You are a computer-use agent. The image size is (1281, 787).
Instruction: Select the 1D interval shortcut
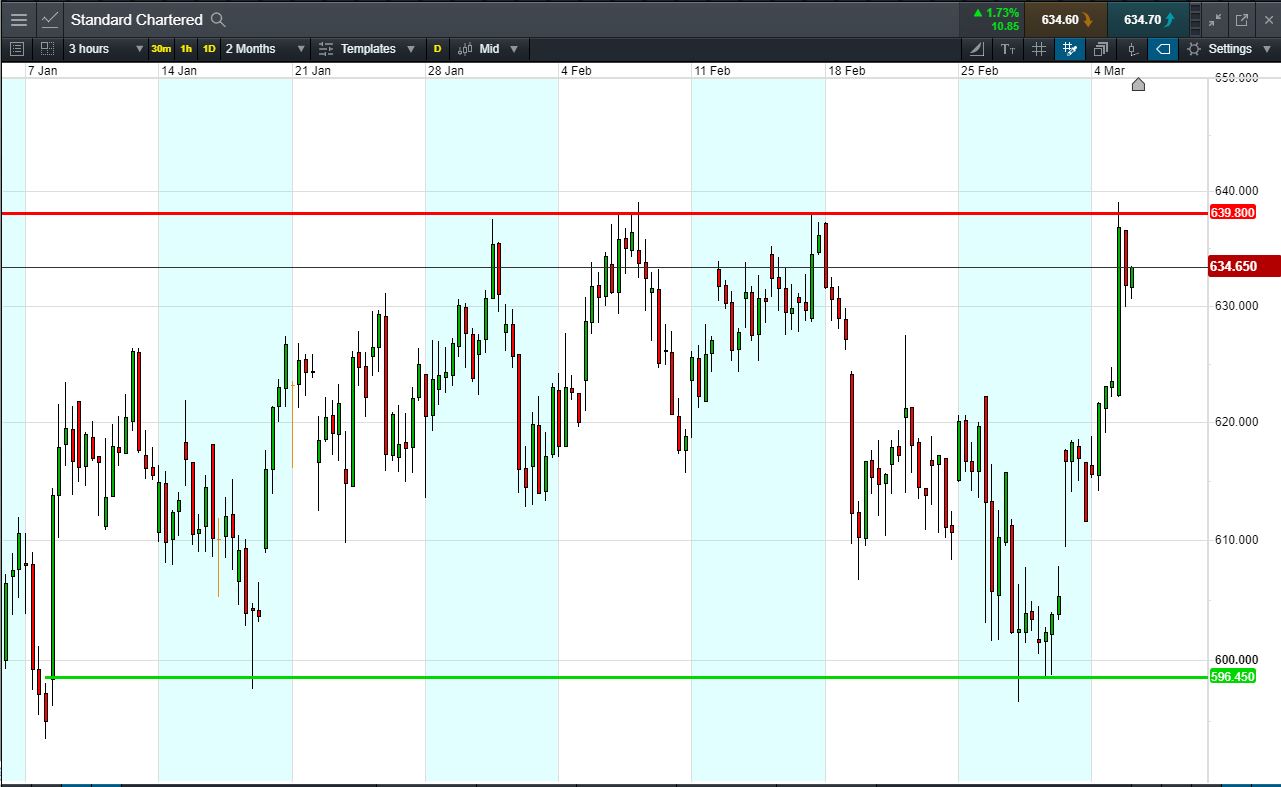[209, 48]
